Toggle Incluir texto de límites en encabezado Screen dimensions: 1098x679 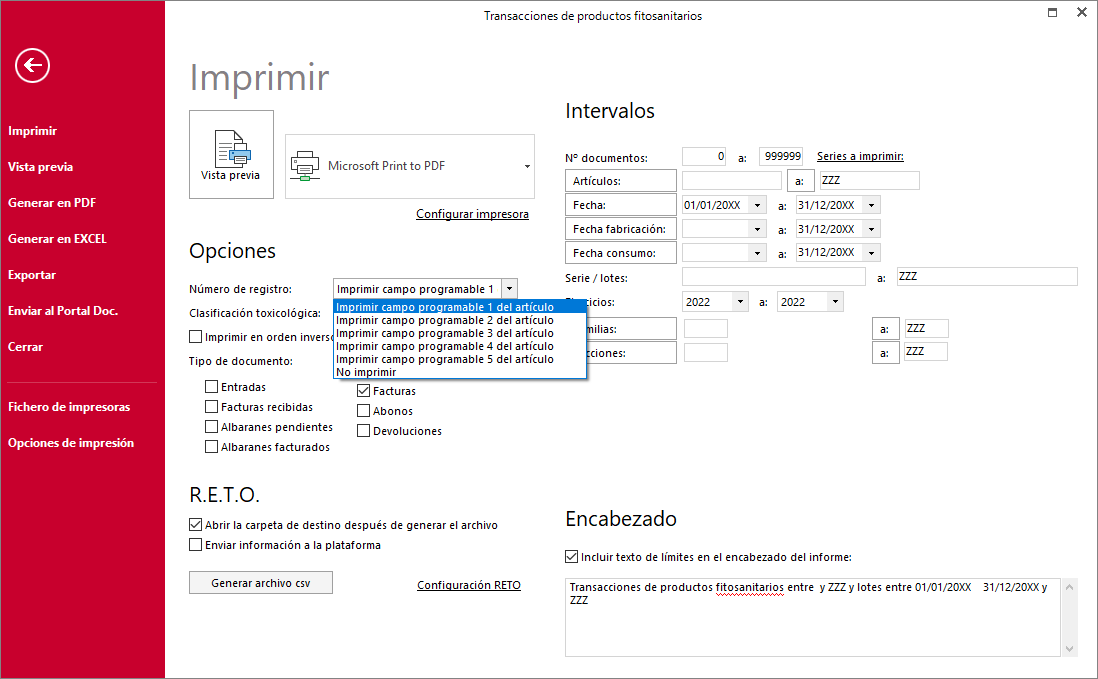[571, 556]
